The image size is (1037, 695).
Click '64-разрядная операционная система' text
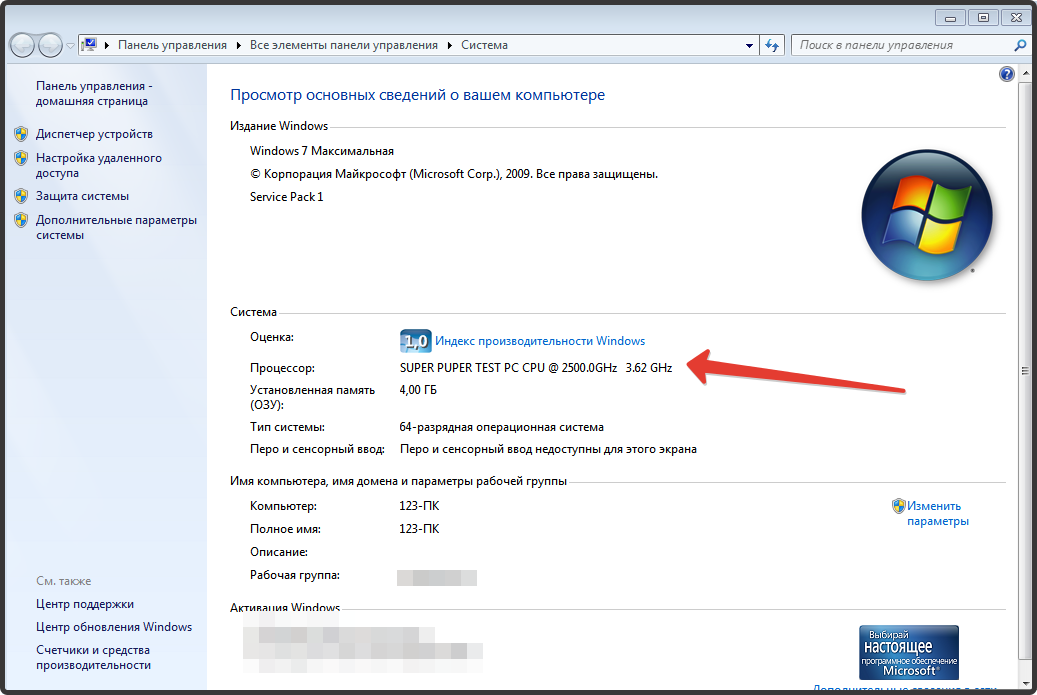click(x=501, y=427)
